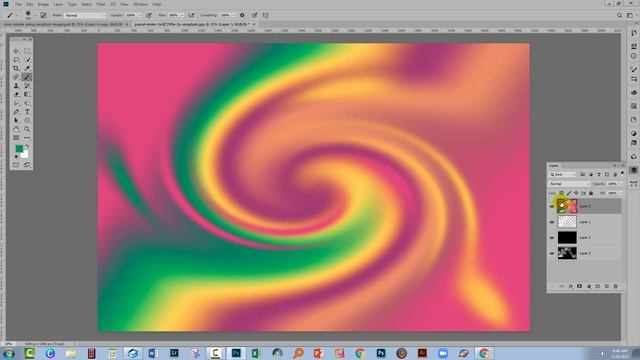Select the Path Selection arrow tool
The height and width of the screenshot is (360, 640).
tap(16, 120)
